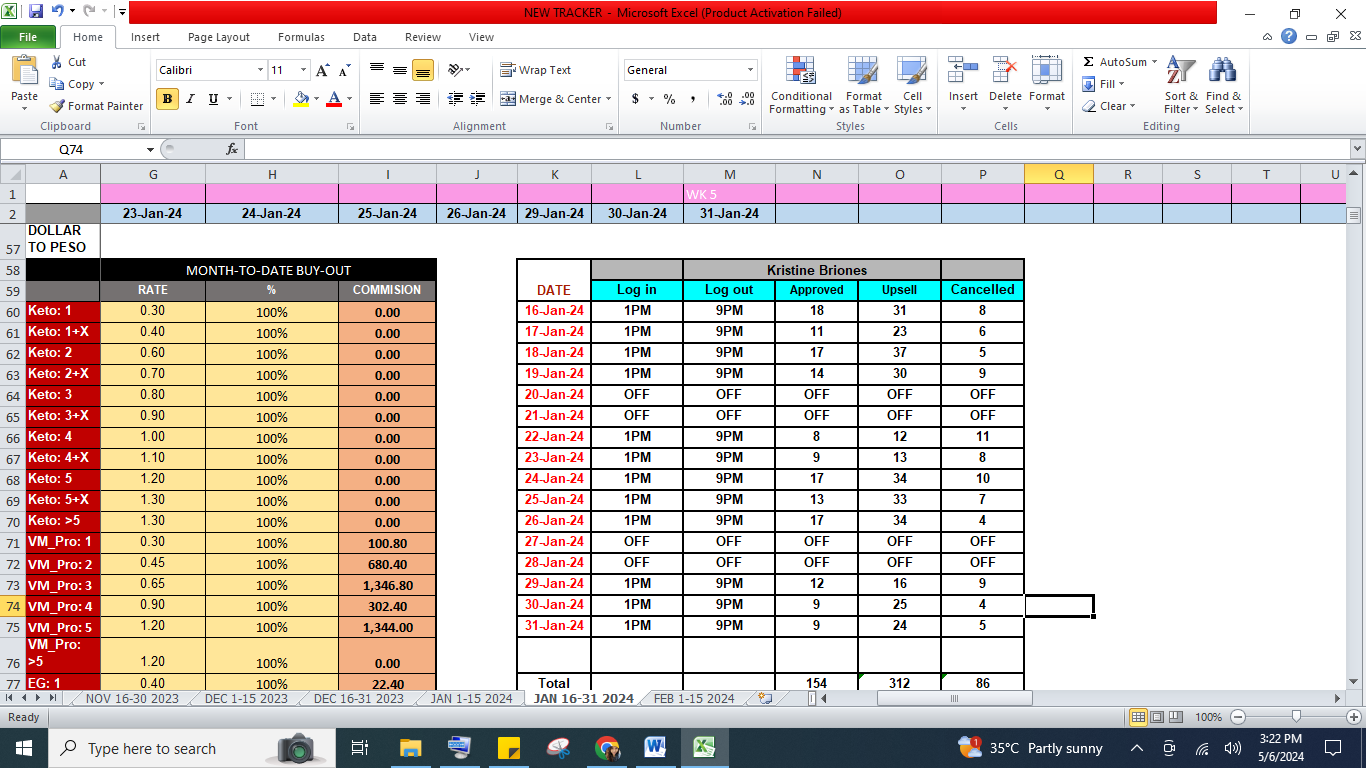Expand the Name Box dropdown arrow

[150, 149]
